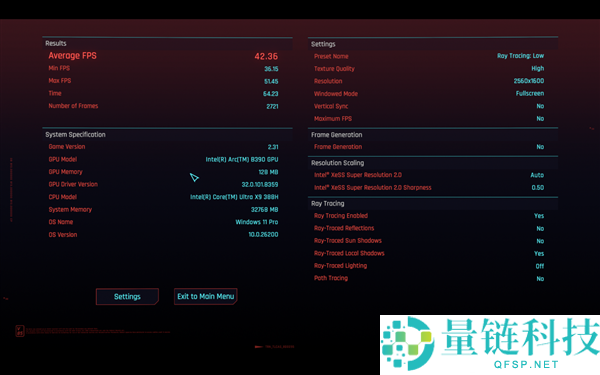Click Ray-Traced Reflections value No
This screenshot has height=375, width=600.
click(x=540, y=228)
